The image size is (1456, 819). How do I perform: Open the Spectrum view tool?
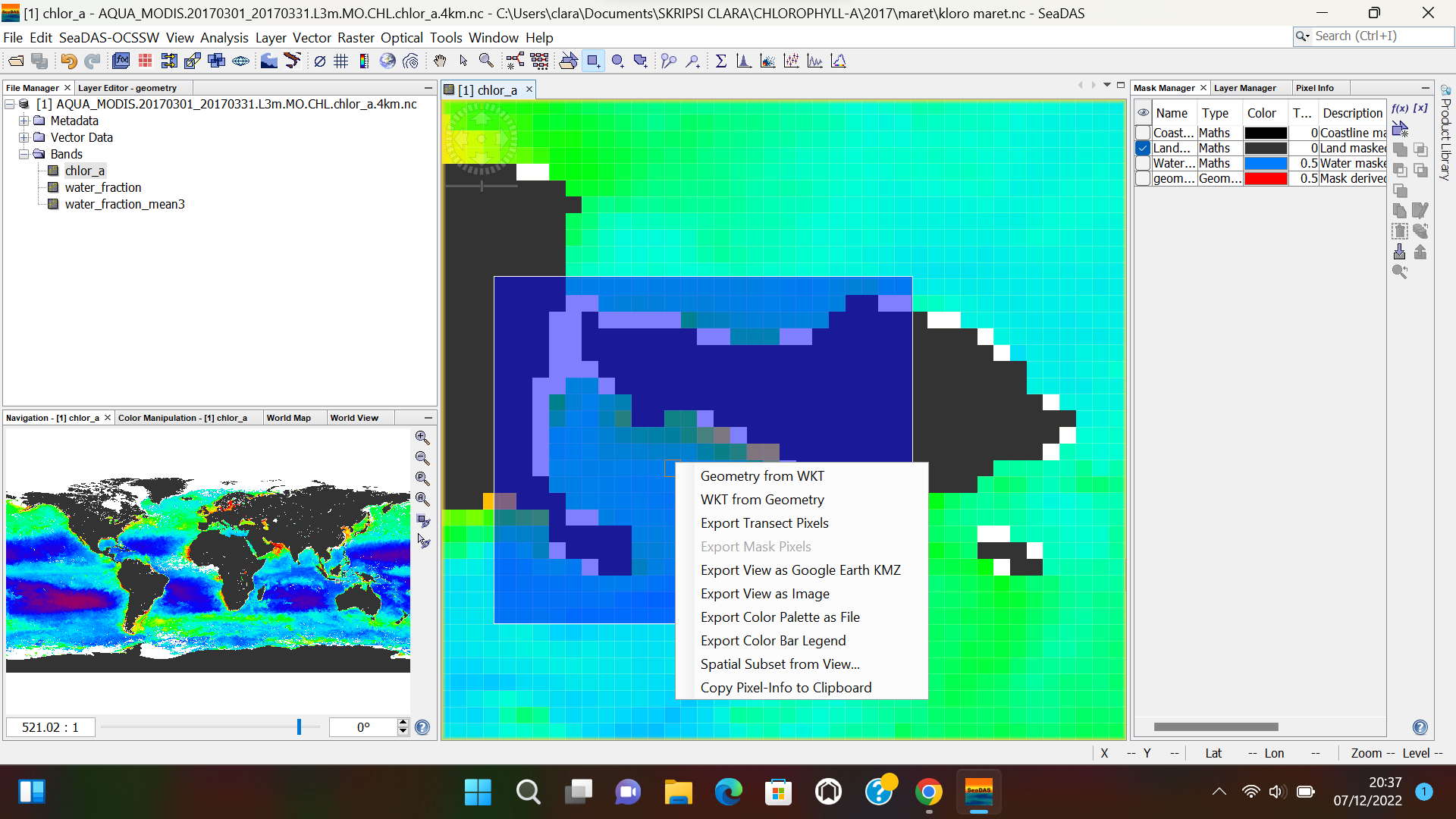point(838,61)
